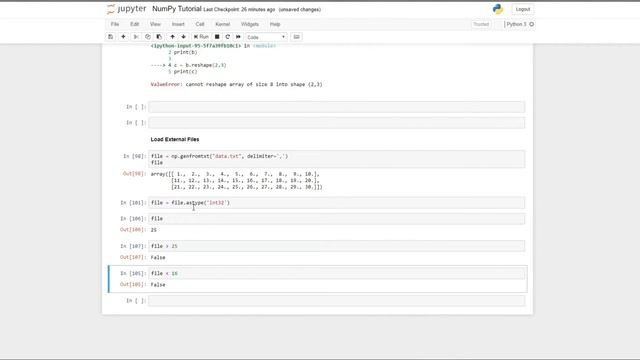Screen dimensions: 640x360
Task: Move selected cell up arrow
Action: [172, 37]
